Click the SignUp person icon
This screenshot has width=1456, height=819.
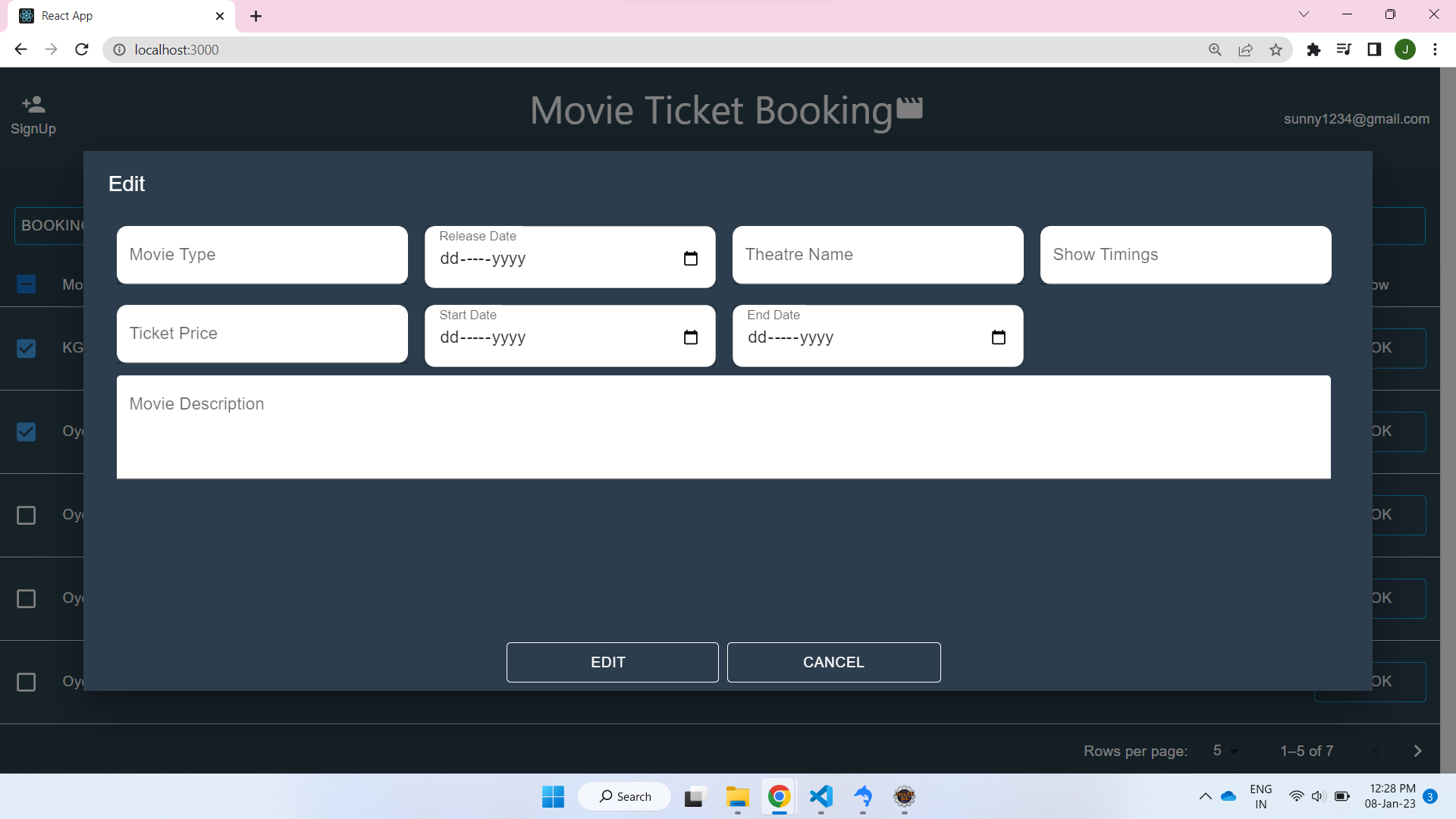(33, 104)
